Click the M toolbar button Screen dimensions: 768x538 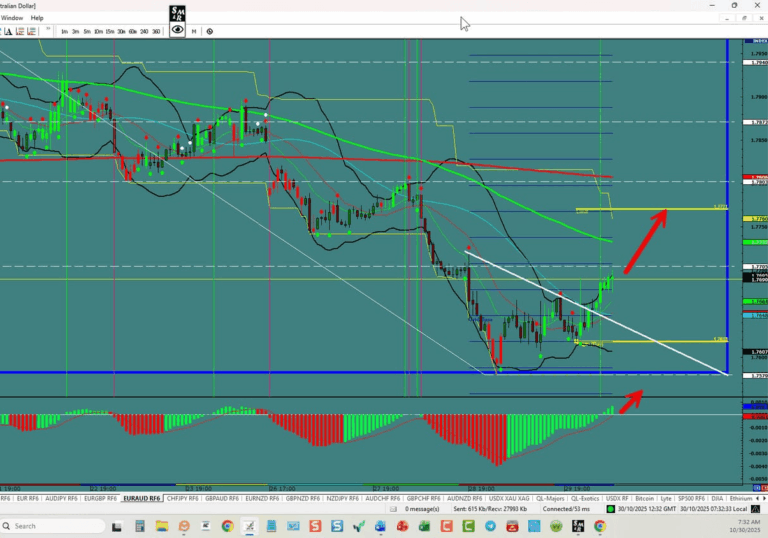[194, 31]
